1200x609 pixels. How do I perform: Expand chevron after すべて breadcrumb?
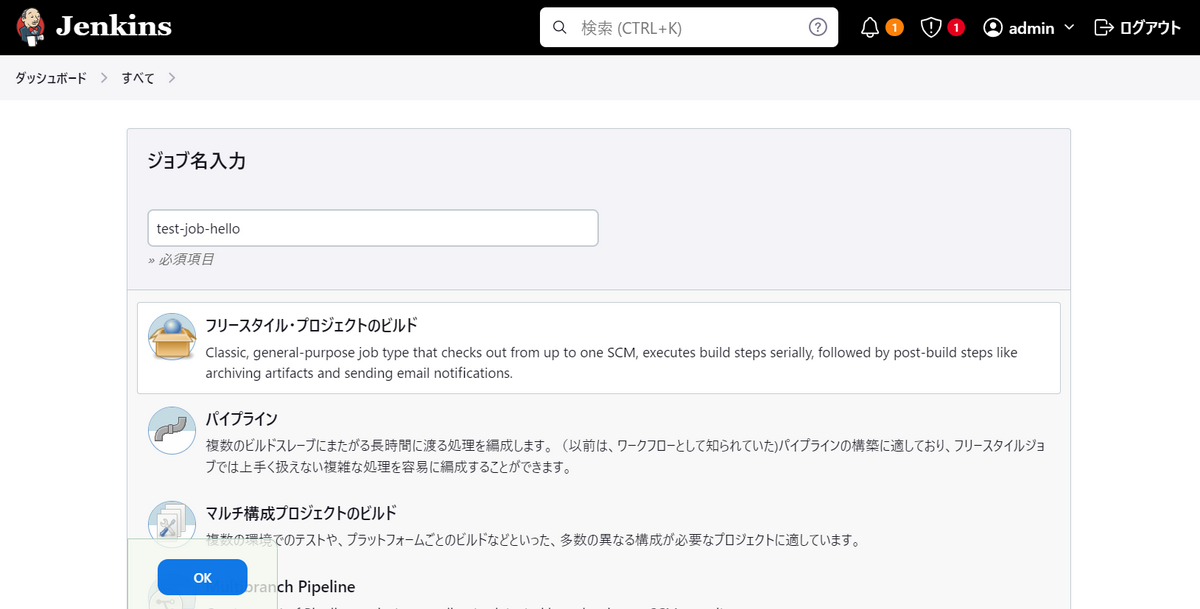coord(172,78)
